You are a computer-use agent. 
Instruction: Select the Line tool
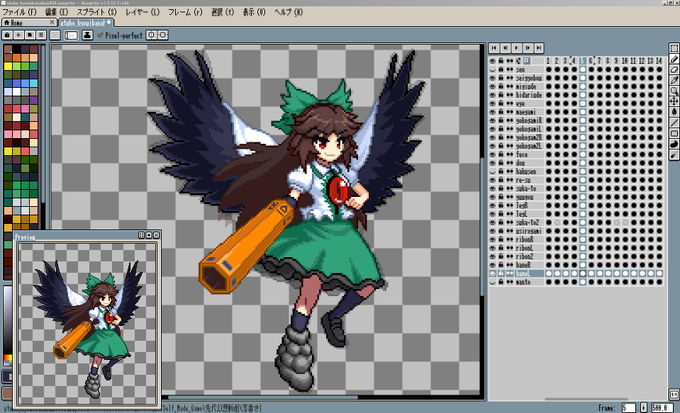point(674,123)
